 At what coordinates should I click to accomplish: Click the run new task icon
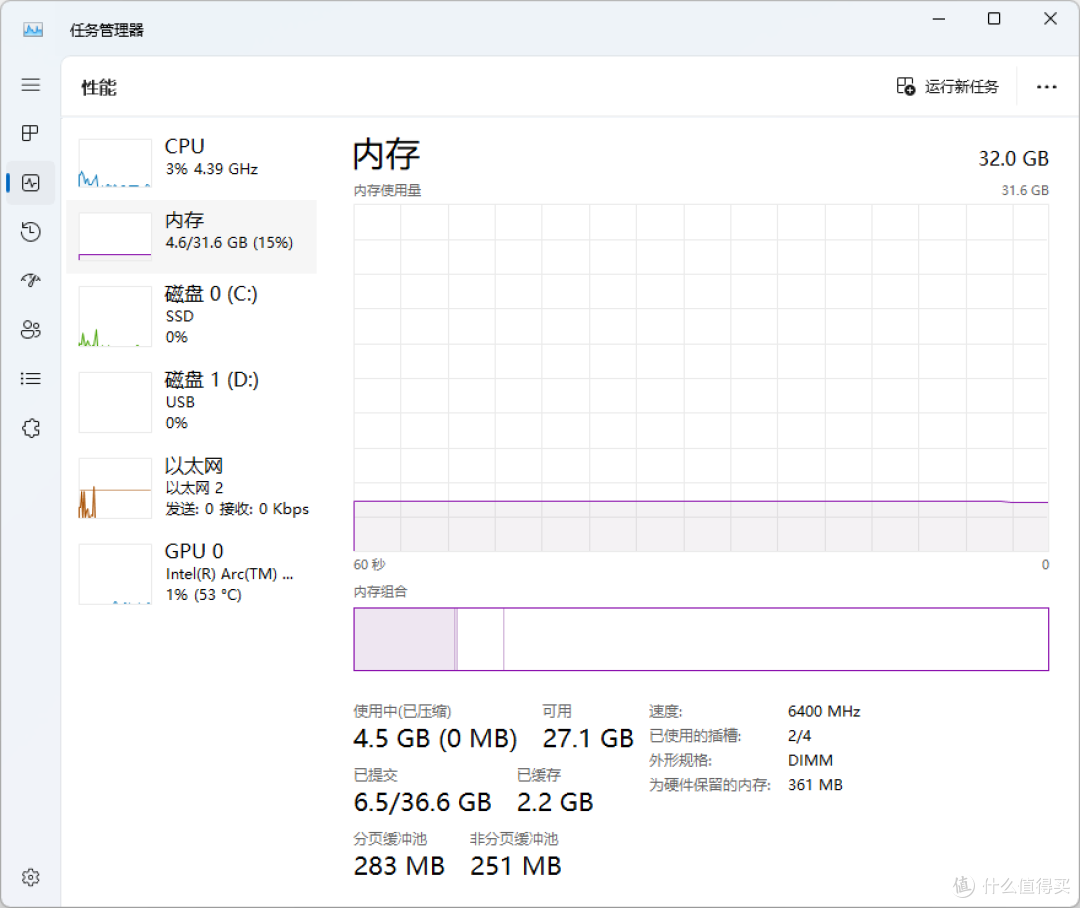905,86
